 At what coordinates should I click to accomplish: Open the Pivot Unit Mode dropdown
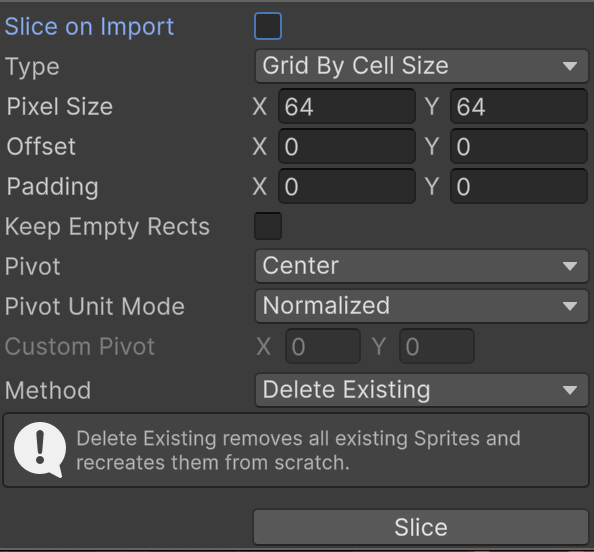[422, 306]
